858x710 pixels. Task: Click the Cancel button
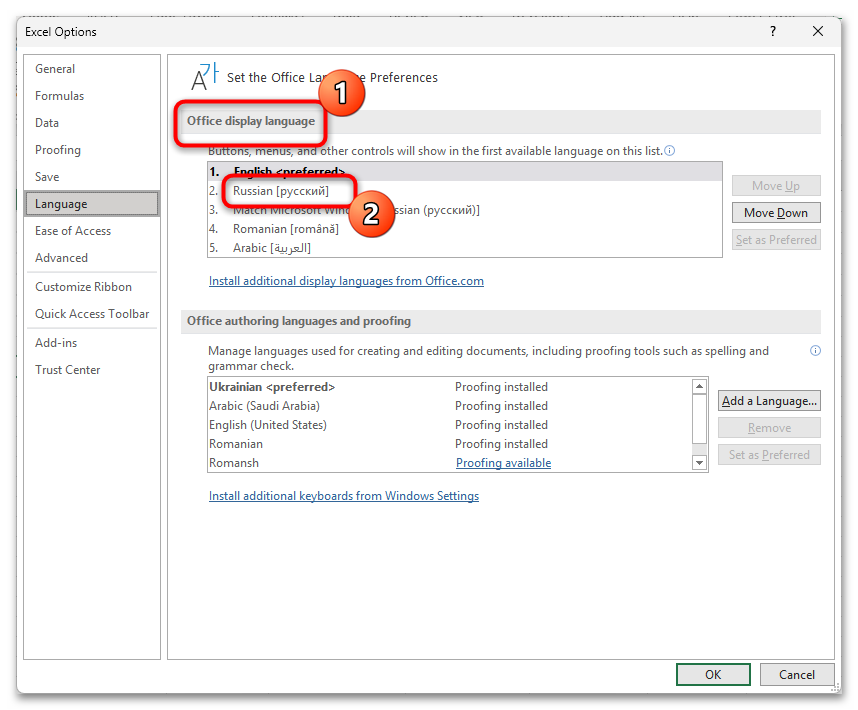click(x=796, y=674)
